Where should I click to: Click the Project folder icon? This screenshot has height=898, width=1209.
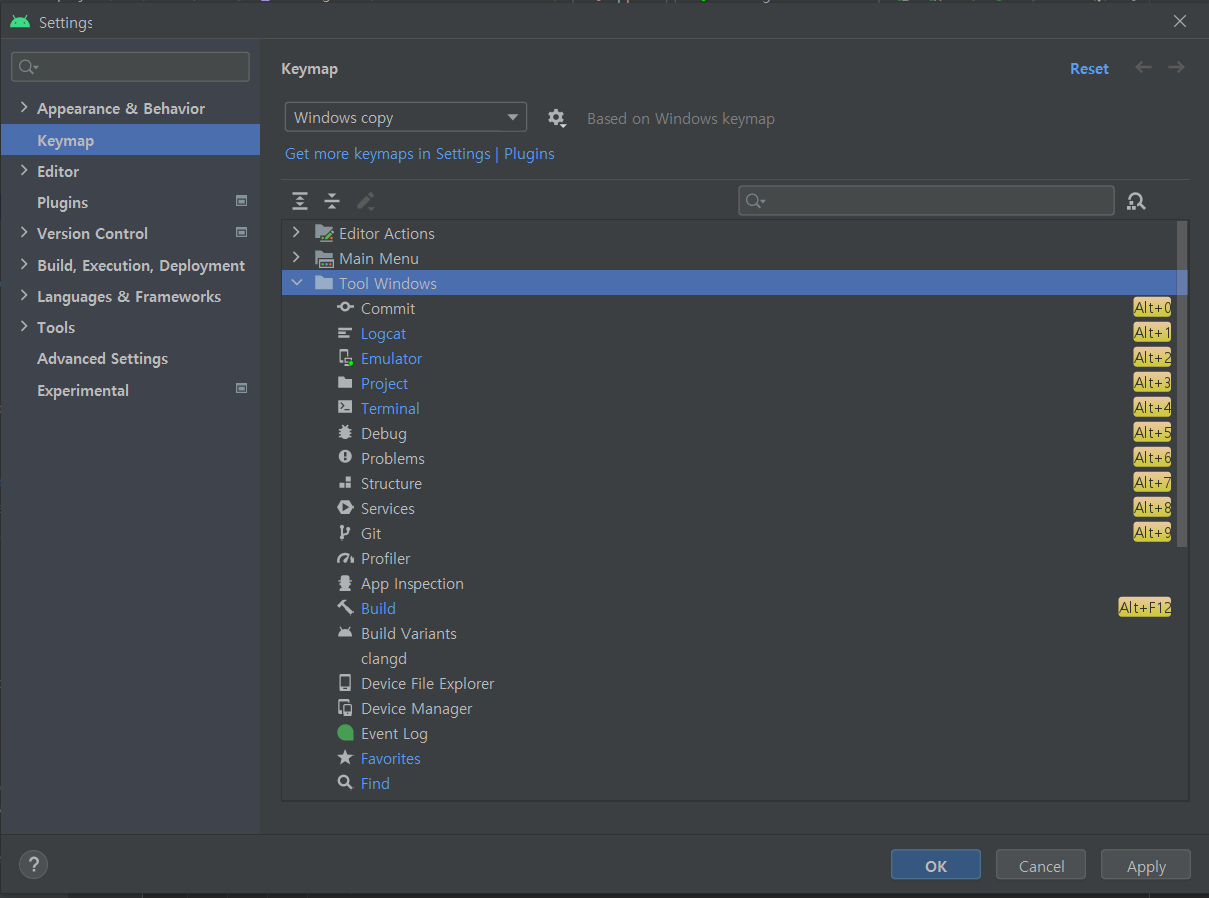pos(345,383)
